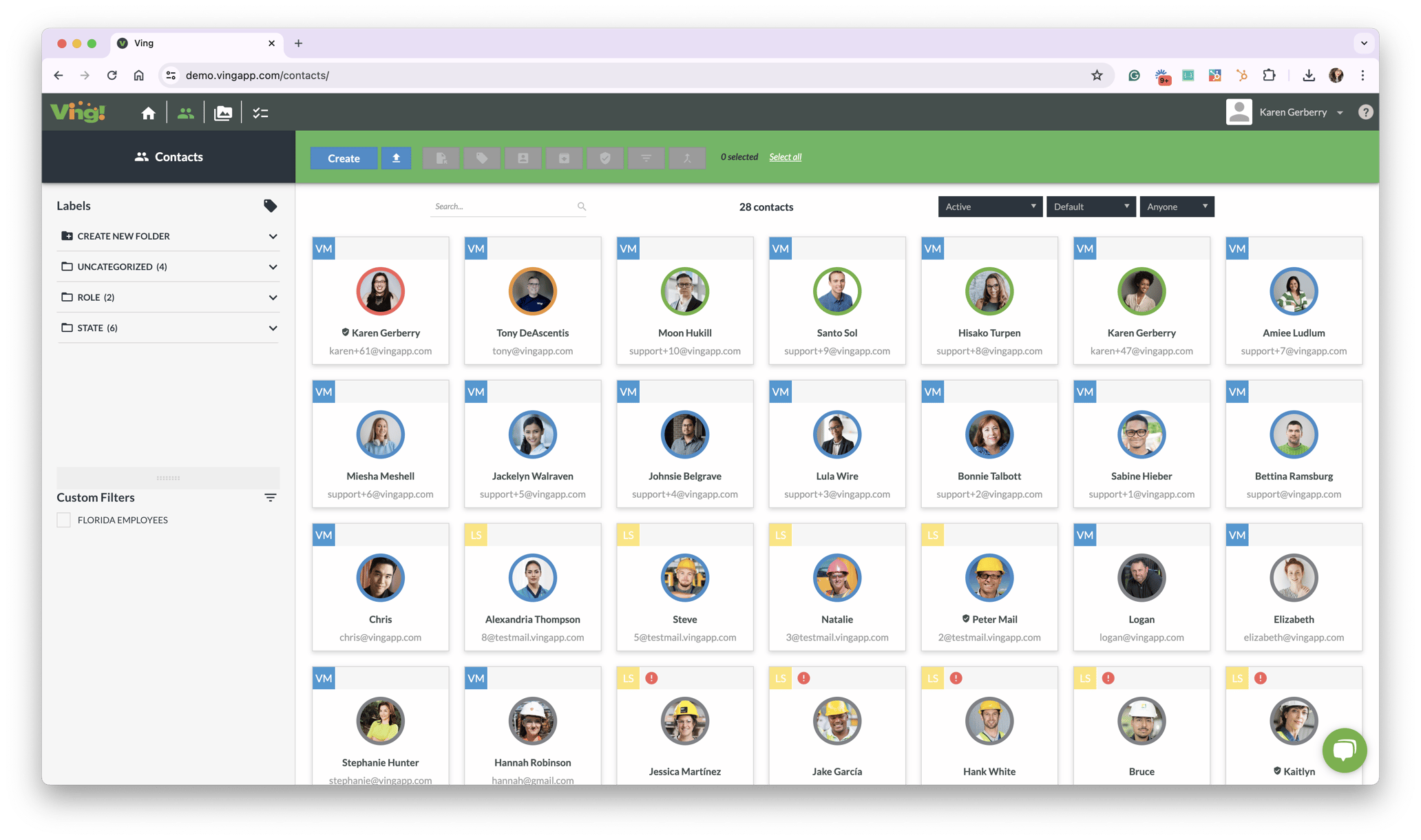Screen dimensions: 1421x840
Task: Open the Home icon in top navigation
Action: 148,112
